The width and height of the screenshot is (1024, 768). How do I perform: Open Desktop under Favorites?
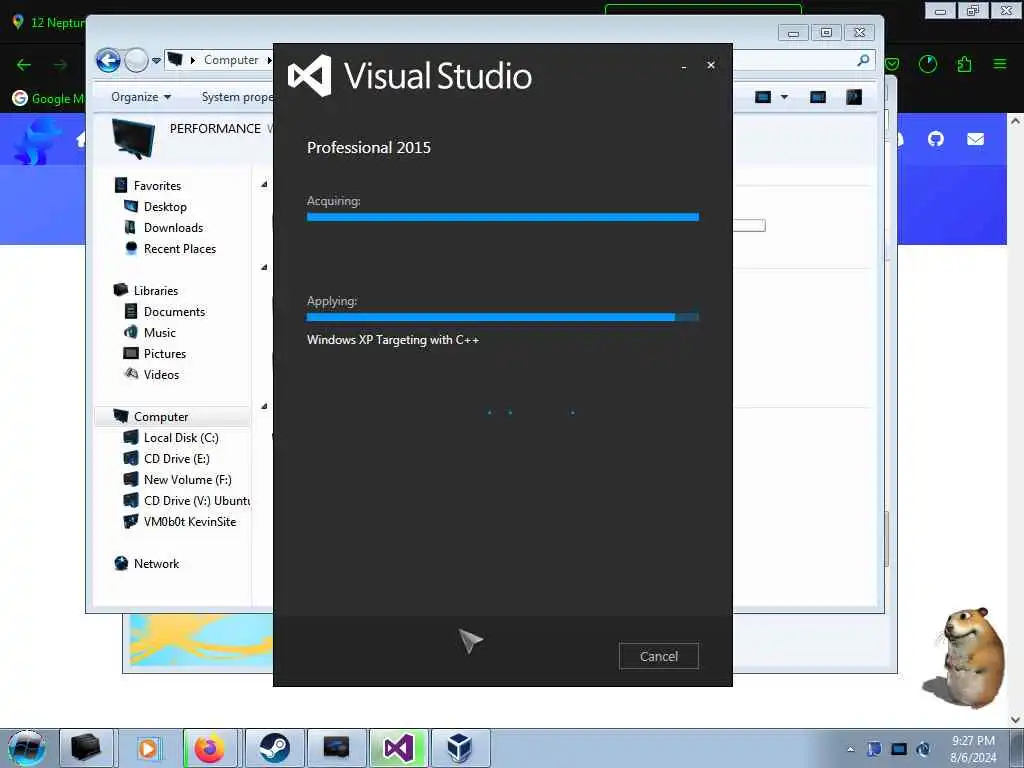coord(165,206)
